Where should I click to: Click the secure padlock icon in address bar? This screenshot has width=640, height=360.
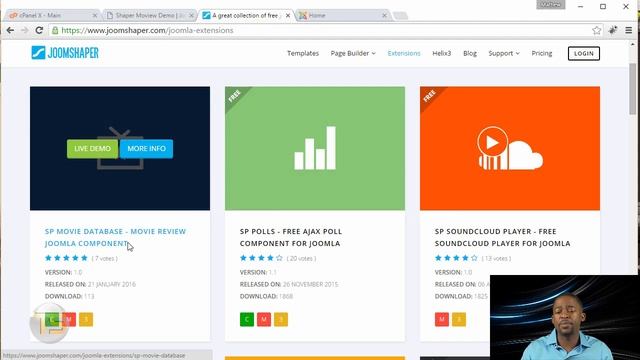click(55, 30)
